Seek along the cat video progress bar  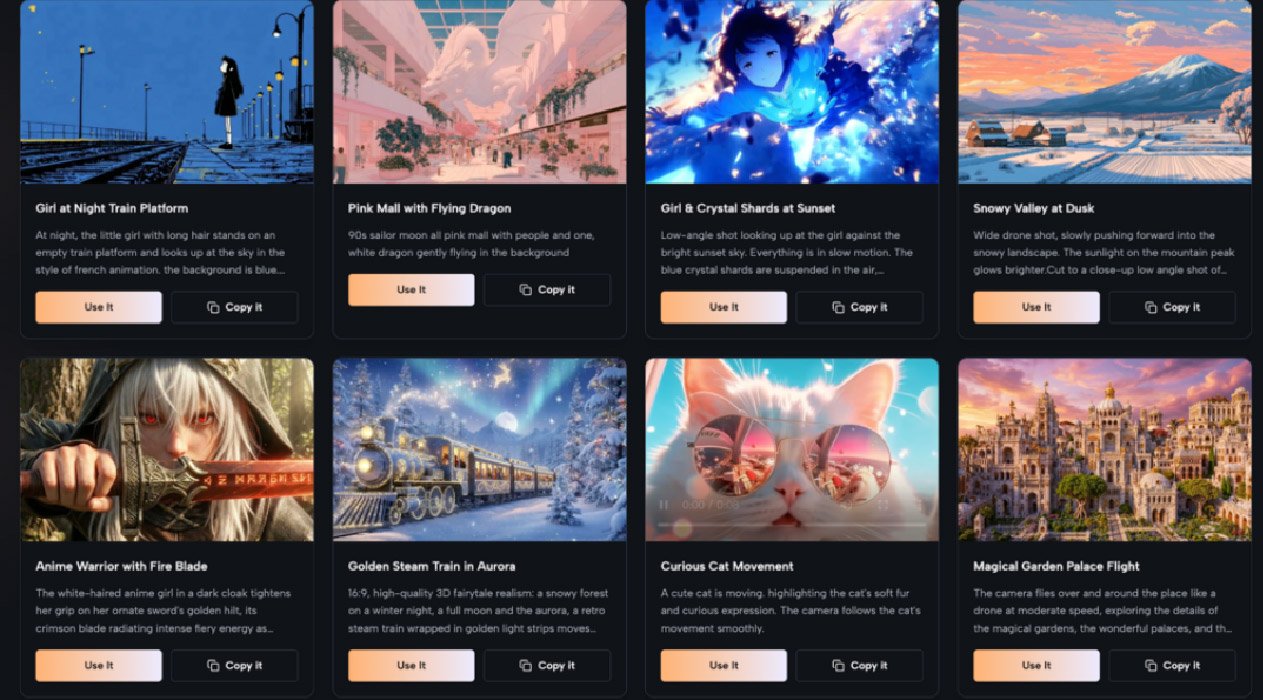coord(792,524)
